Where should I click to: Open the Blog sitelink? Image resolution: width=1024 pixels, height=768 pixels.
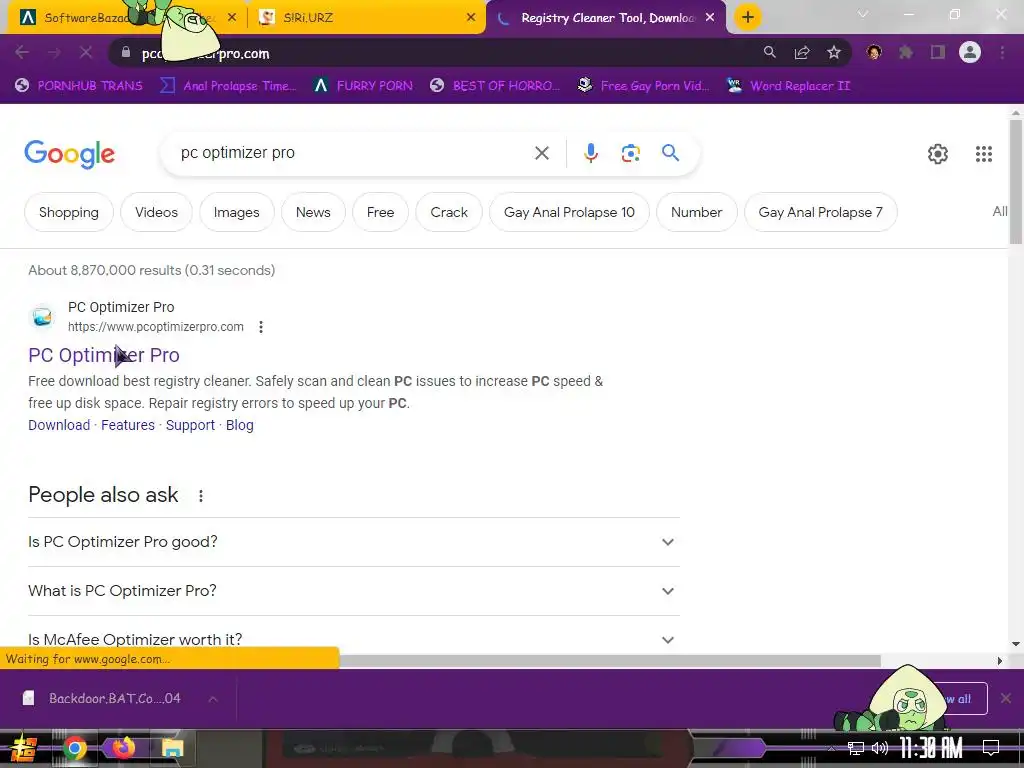(x=240, y=425)
